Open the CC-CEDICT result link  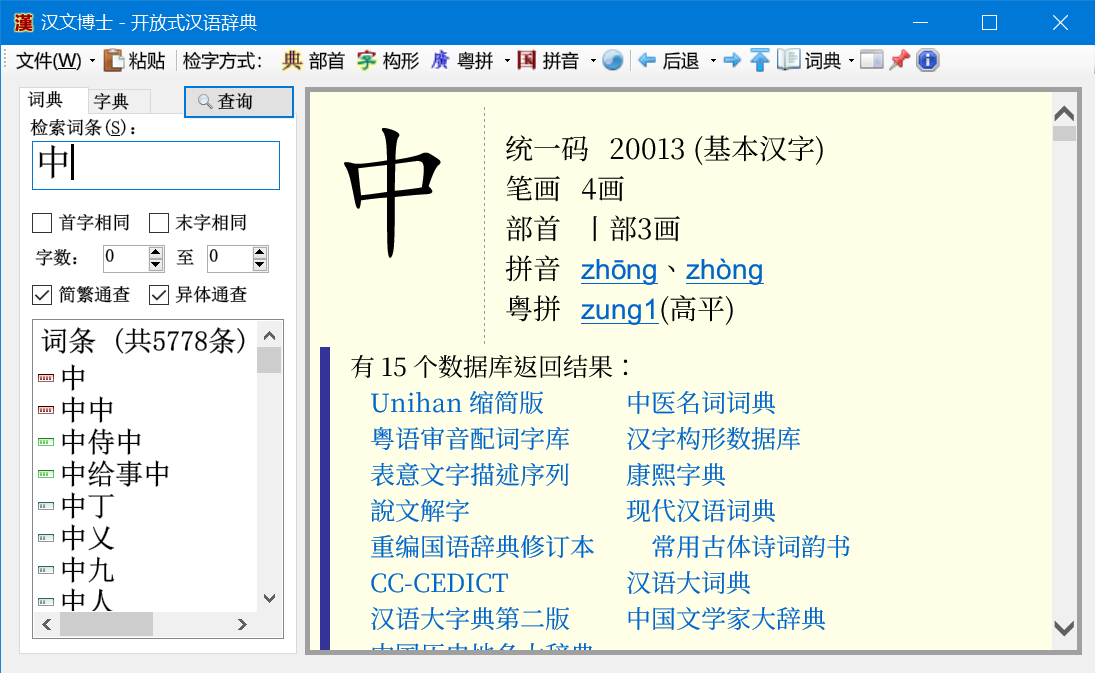click(439, 583)
